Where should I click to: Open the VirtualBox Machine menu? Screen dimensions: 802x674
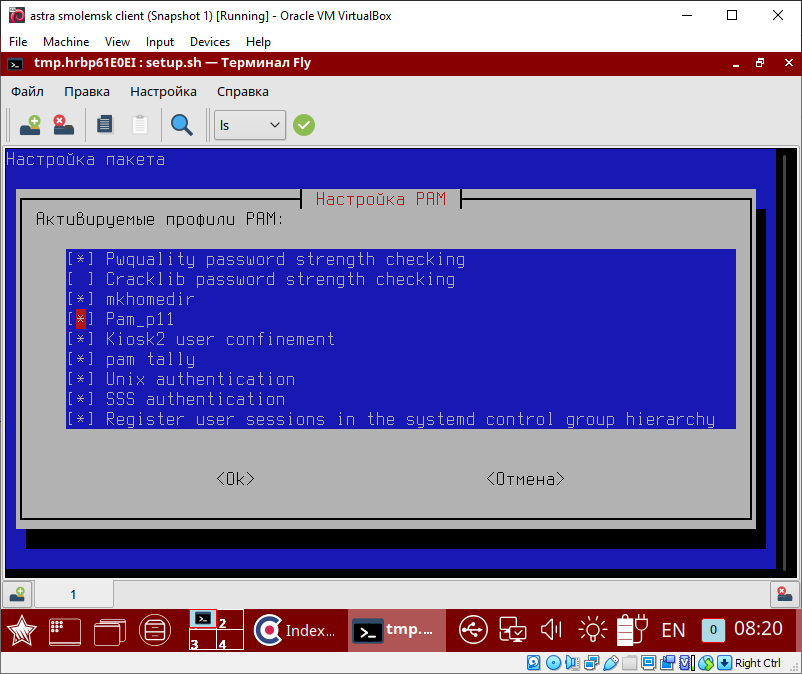click(66, 42)
